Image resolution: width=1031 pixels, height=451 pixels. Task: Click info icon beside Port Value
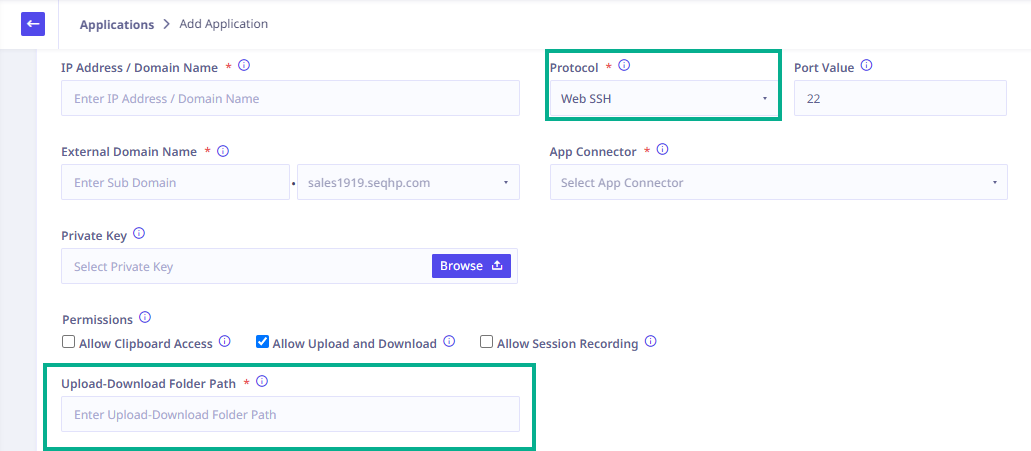(867, 66)
